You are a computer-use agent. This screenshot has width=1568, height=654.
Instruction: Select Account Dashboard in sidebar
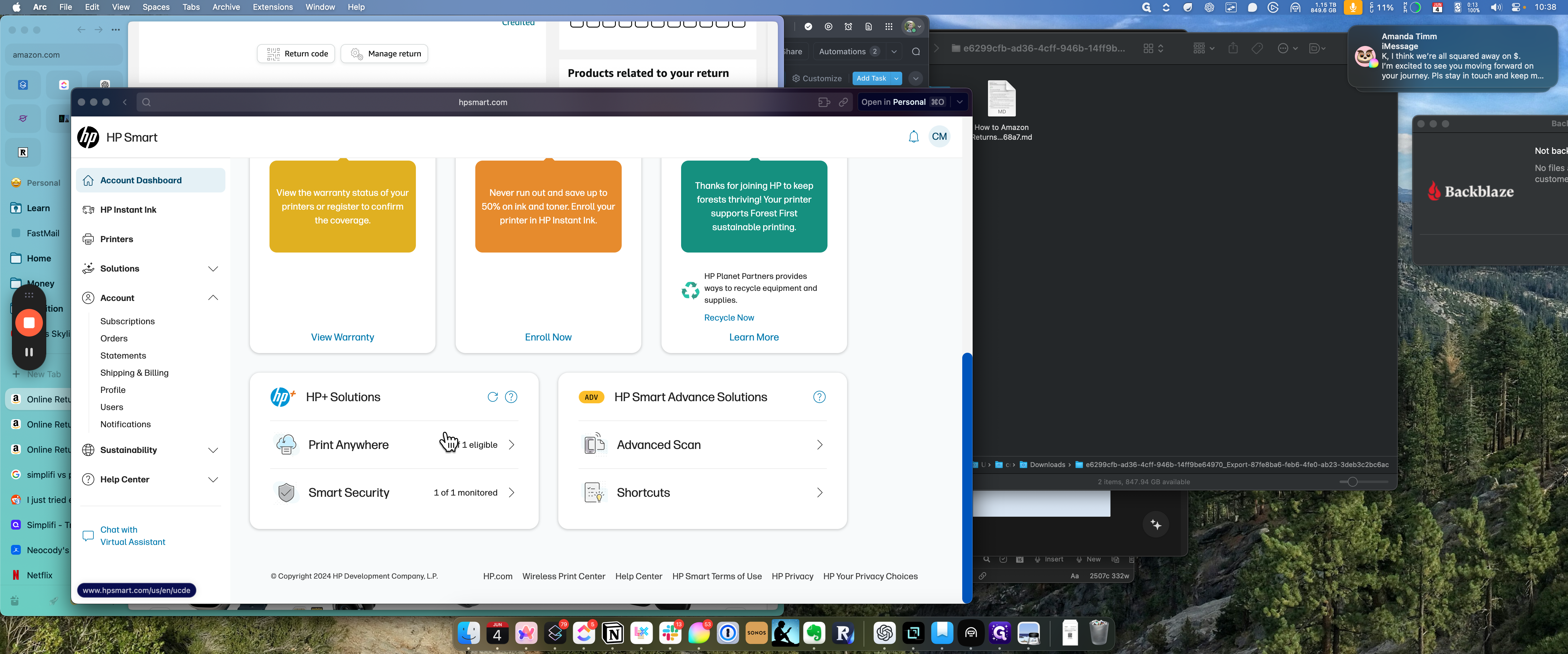click(150, 180)
